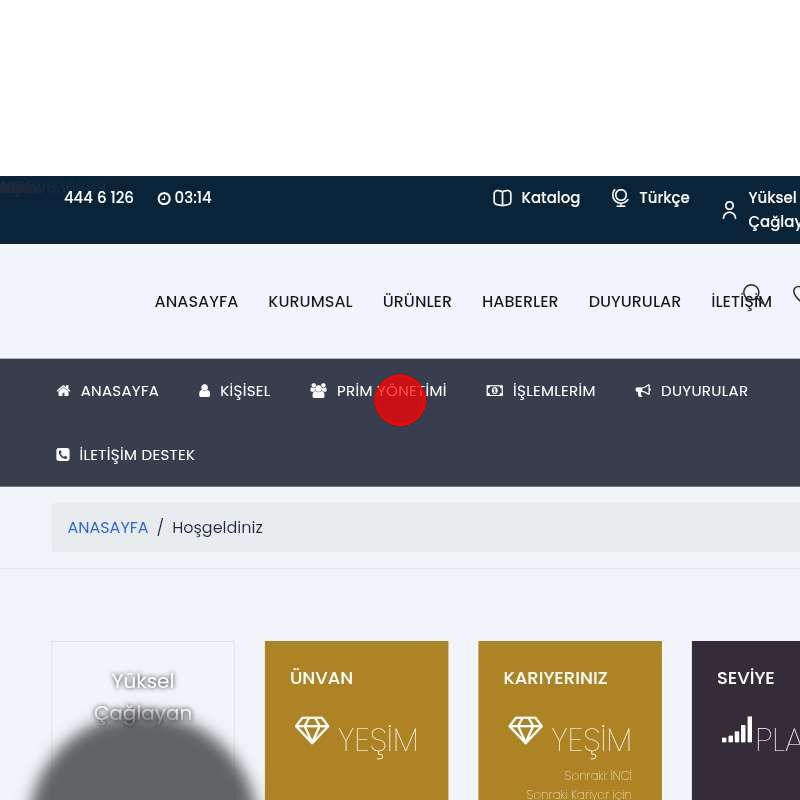
Task: Click the megaphone icon beside DUYURULAR
Action: [x=643, y=391]
